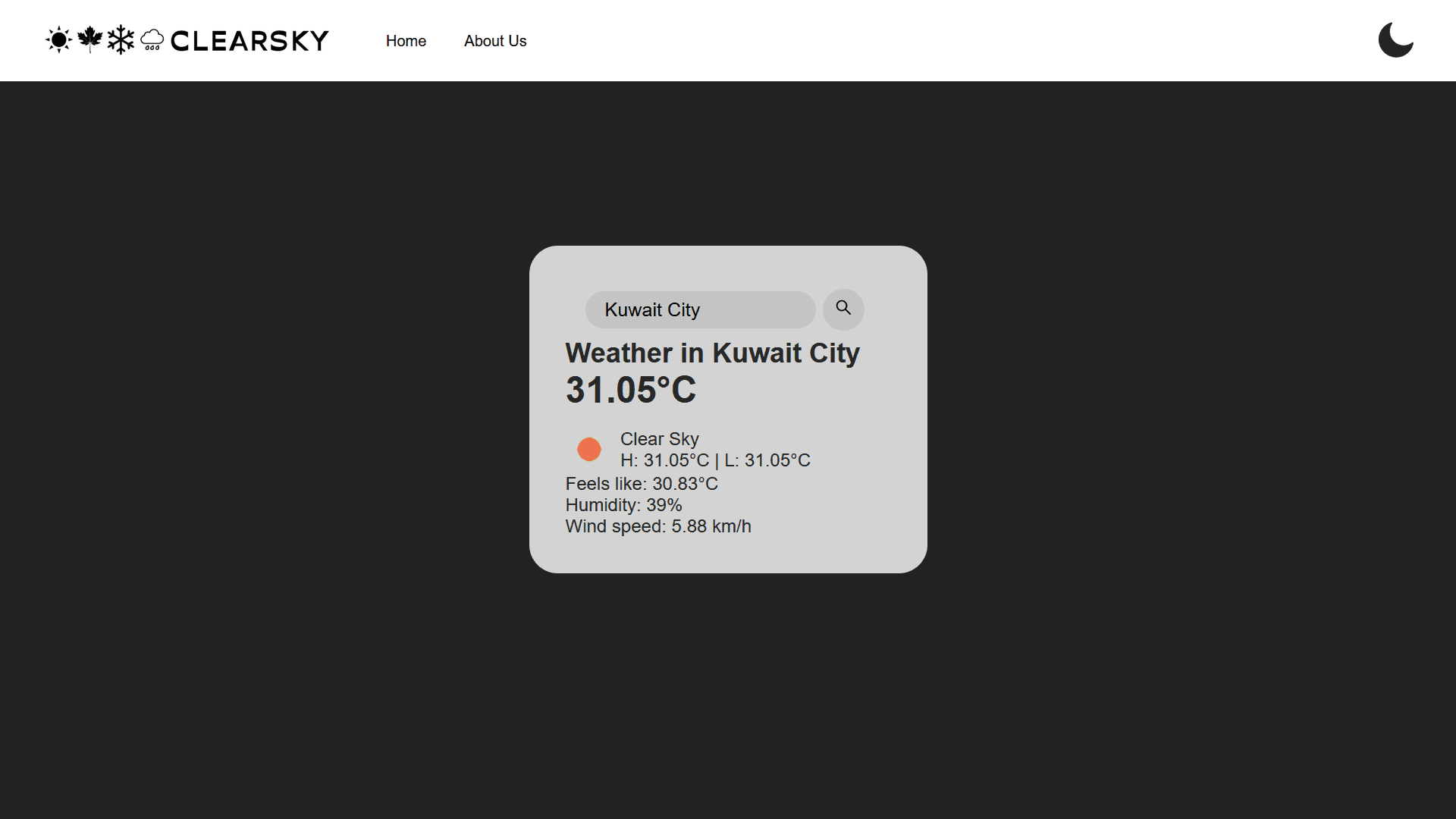This screenshot has height=819, width=1456.
Task: Click the orange clear-sky weather icon
Action: (x=589, y=449)
